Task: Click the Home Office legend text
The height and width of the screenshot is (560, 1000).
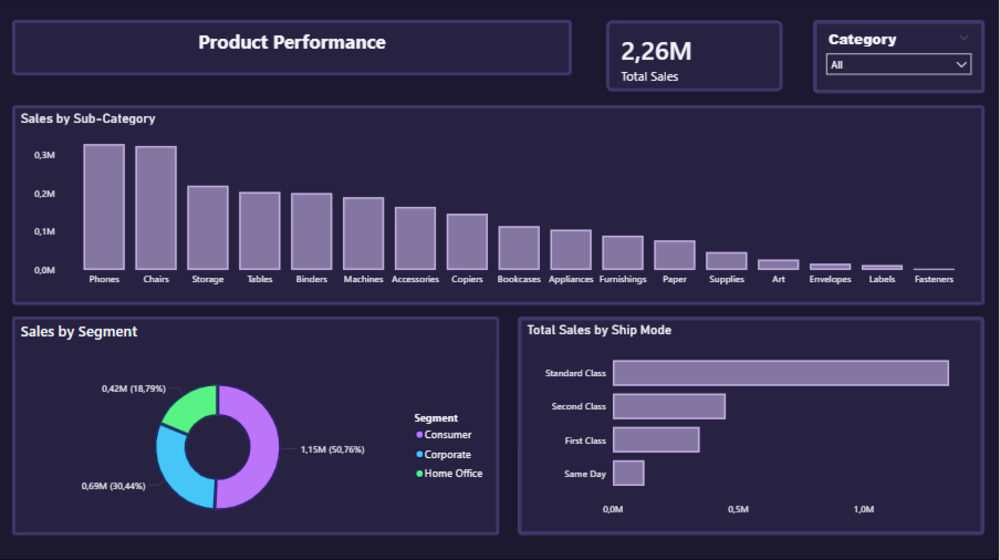Action: pyautogui.click(x=453, y=473)
